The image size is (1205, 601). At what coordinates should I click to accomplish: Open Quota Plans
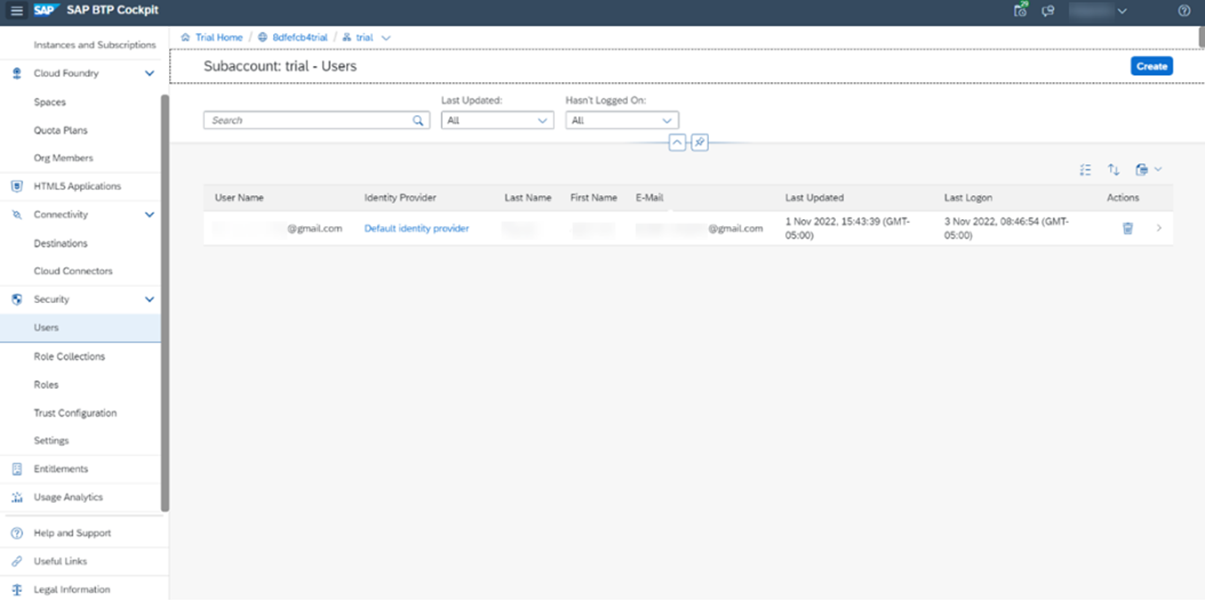click(61, 130)
